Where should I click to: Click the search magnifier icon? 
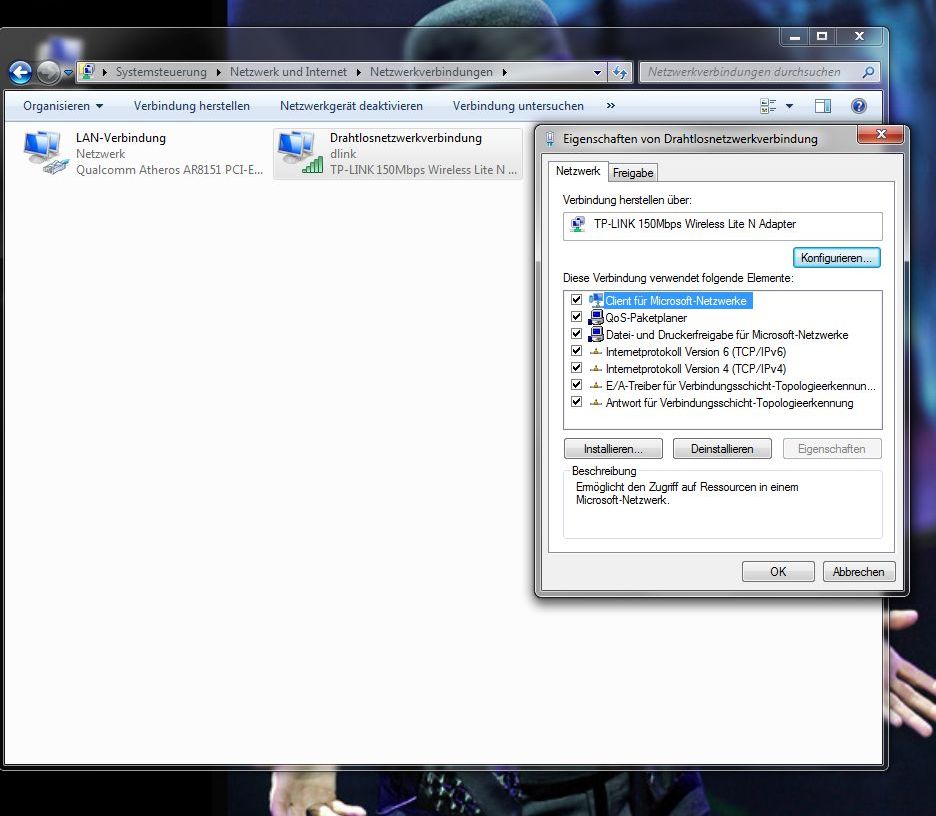pyautogui.click(x=869, y=72)
